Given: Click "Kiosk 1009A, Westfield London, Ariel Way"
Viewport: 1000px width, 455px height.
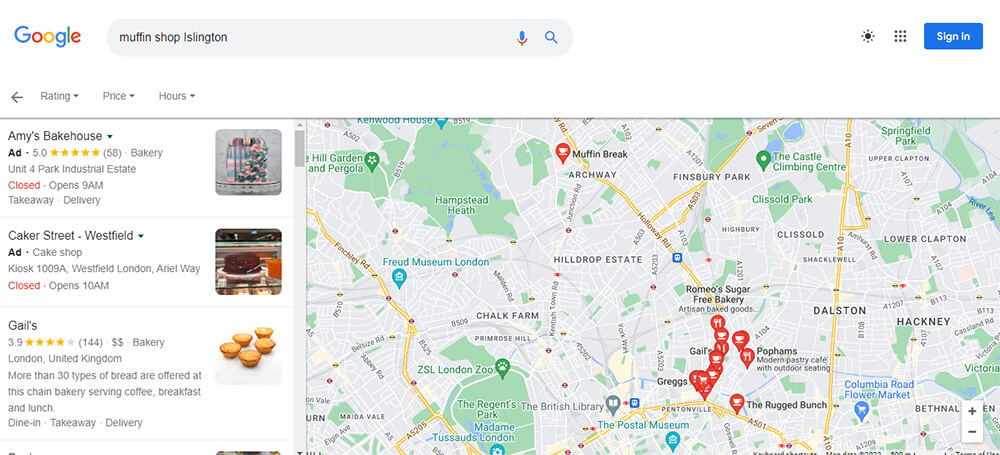Looking at the screenshot, I should pyautogui.click(x=104, y=269).
